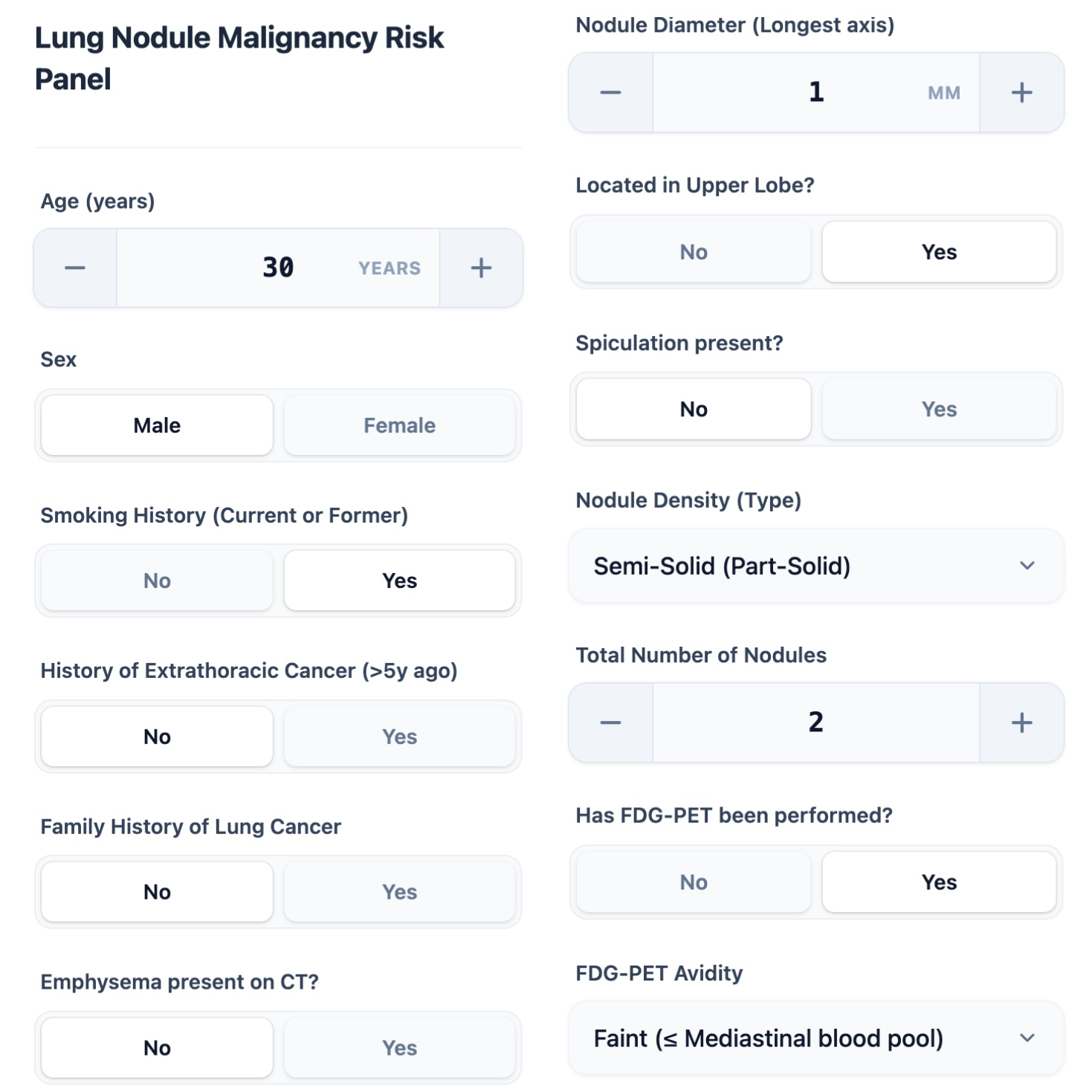Increase age with the plus icon
The image size is (1092, 1092).
481,268
